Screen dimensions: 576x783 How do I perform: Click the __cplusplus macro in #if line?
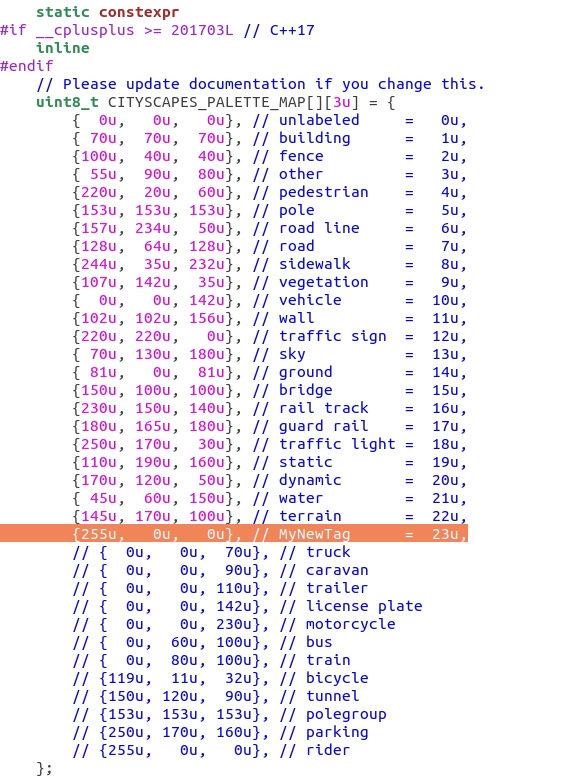(85, 30)
